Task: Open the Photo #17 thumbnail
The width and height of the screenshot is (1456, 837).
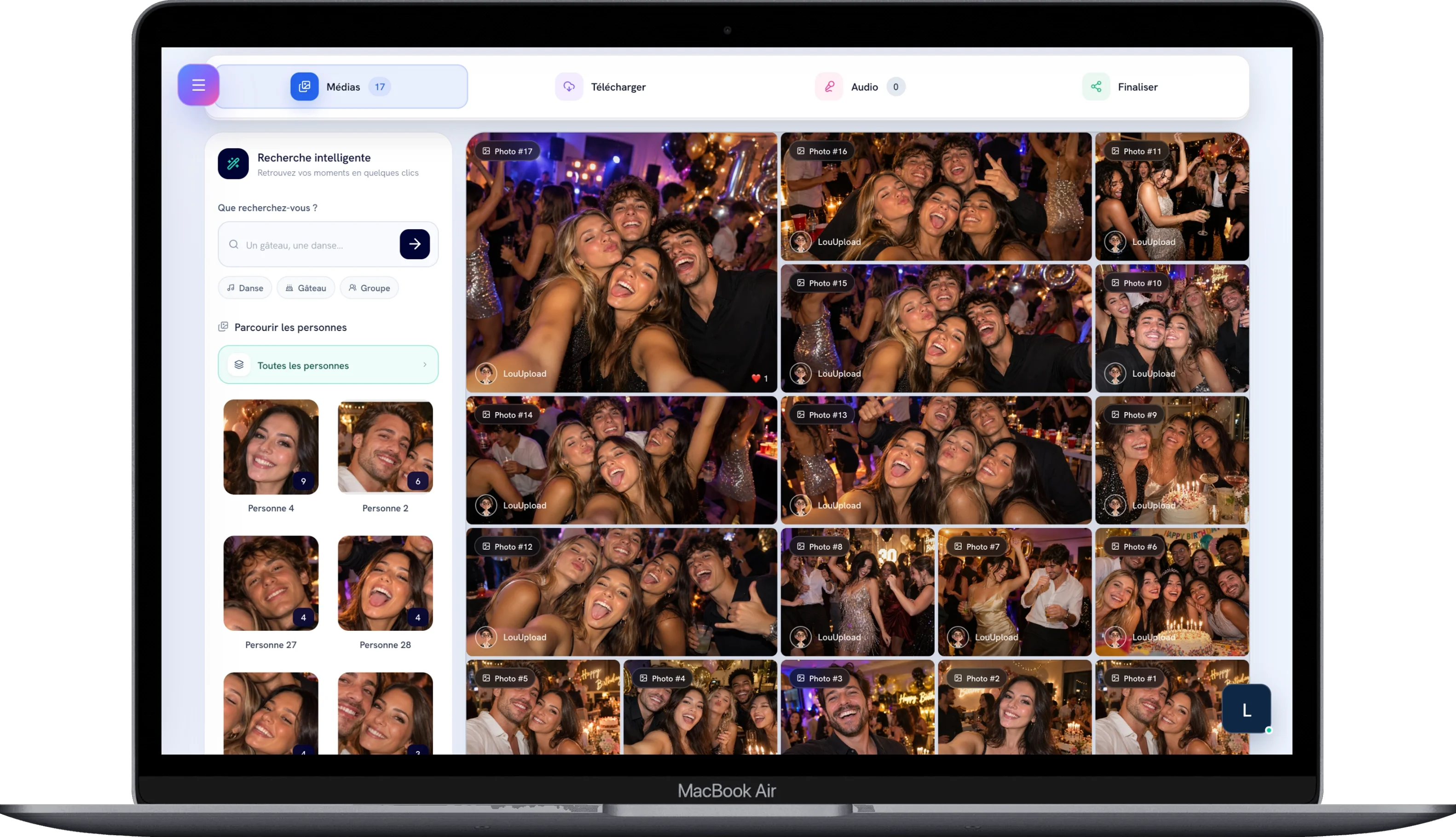Action: 622,263
